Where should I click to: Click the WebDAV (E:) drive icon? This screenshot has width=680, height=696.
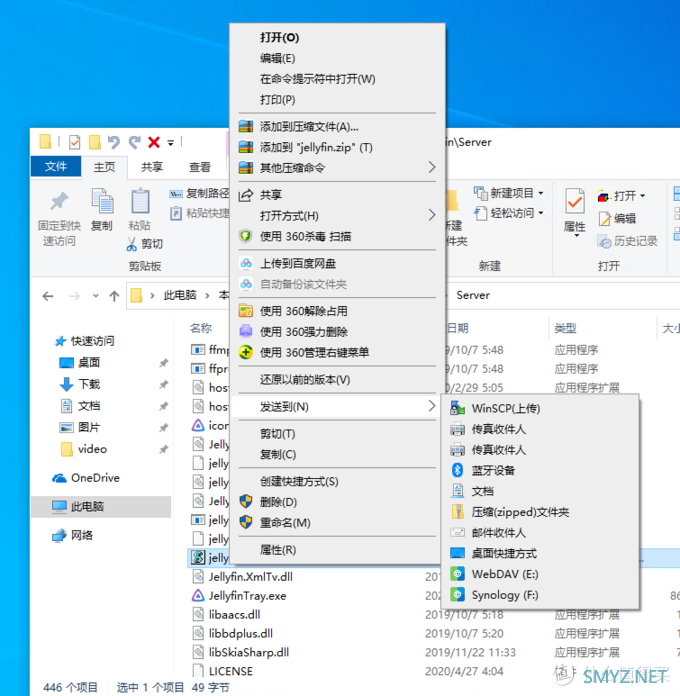pyautogui.click(x=457, y=574)
